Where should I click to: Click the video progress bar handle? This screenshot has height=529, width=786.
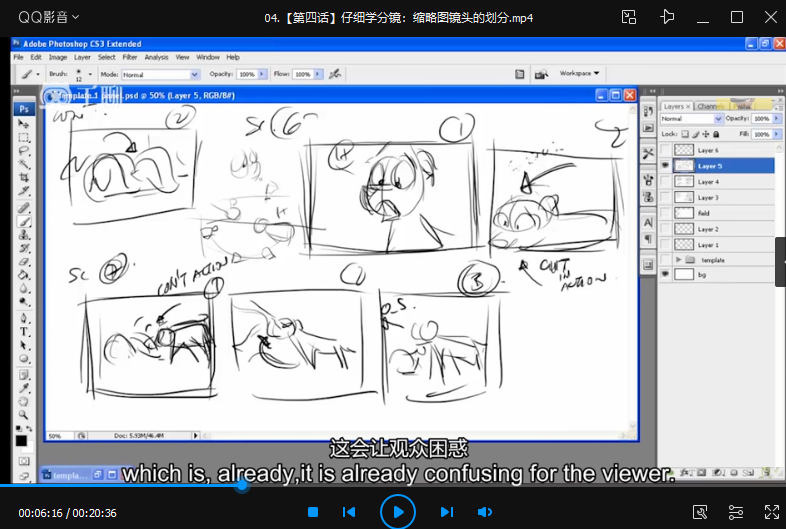click(242, 486)
